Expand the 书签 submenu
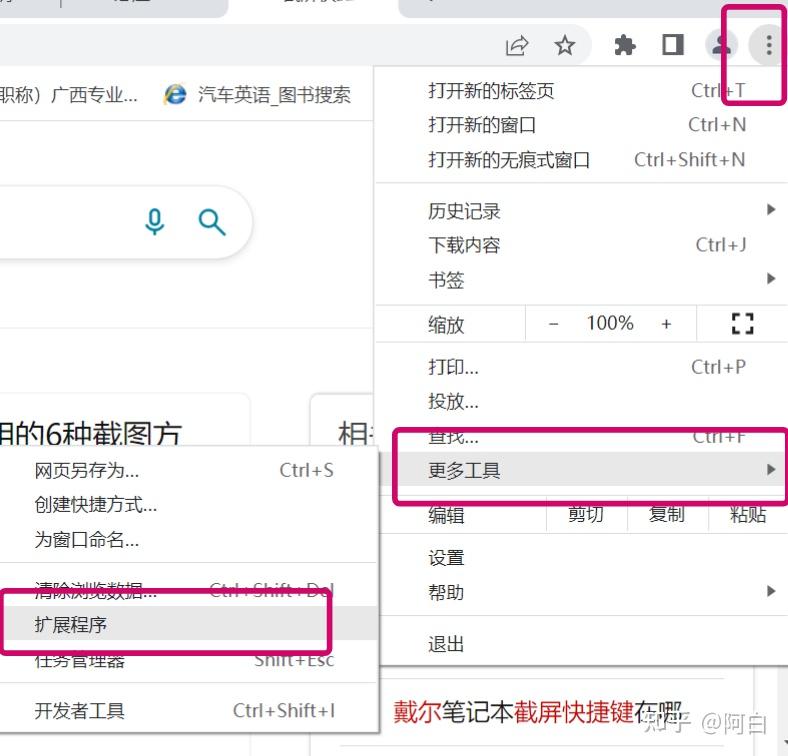This screenshot has height=756, width=788. 581,279
